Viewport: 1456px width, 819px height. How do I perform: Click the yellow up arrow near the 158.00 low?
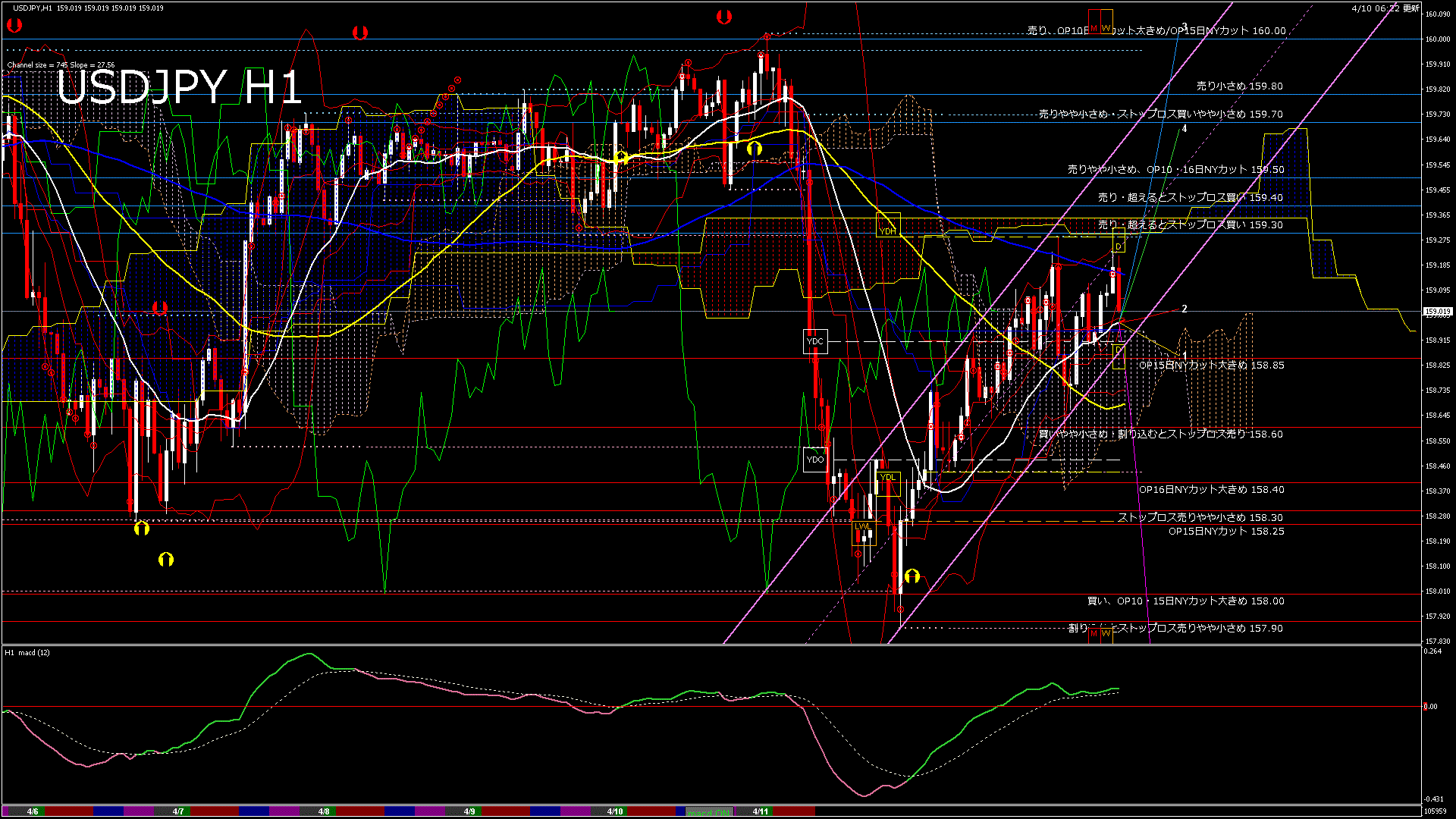pos(912,576)
